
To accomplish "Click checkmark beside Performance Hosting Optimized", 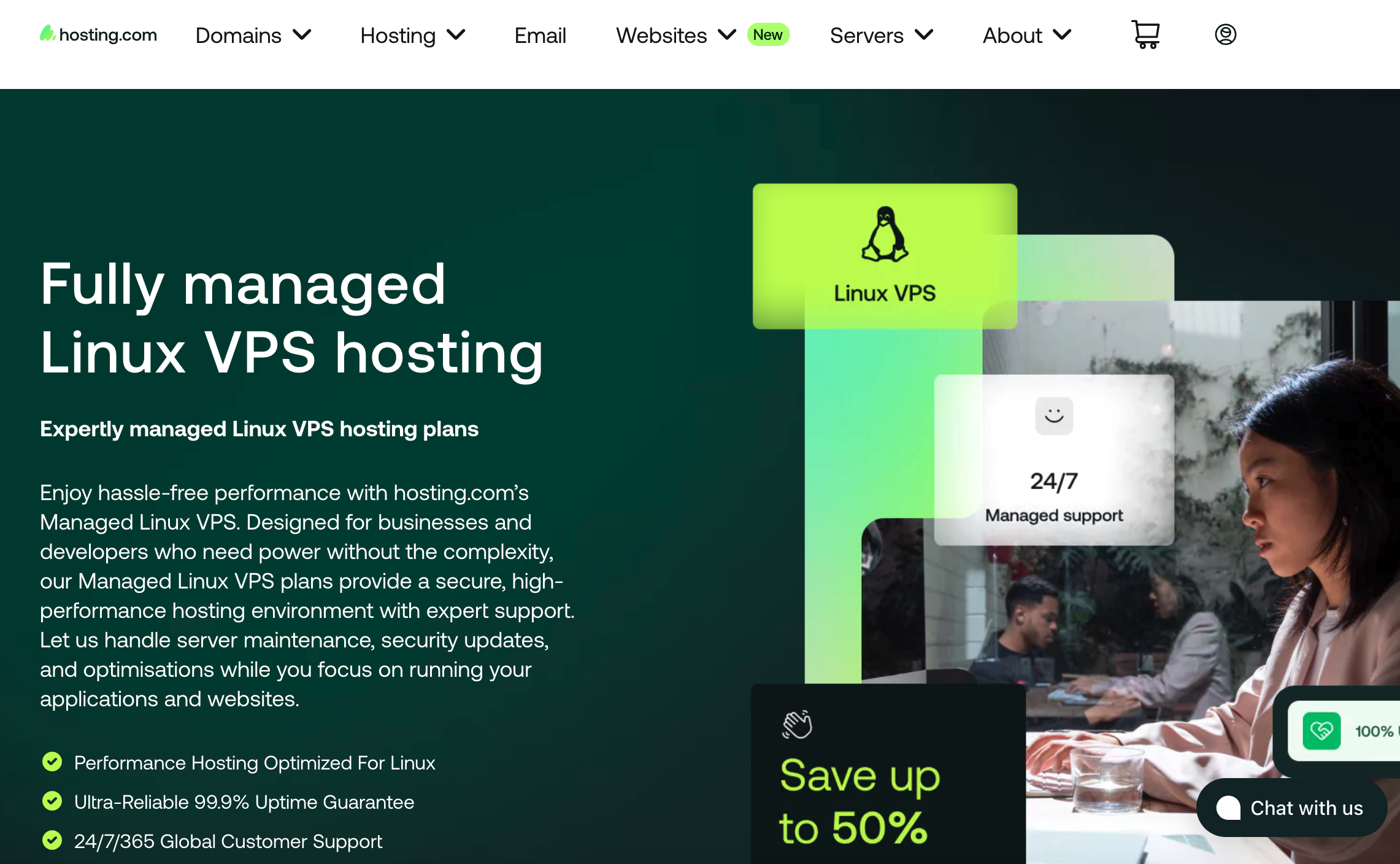I will coord(52,762).
